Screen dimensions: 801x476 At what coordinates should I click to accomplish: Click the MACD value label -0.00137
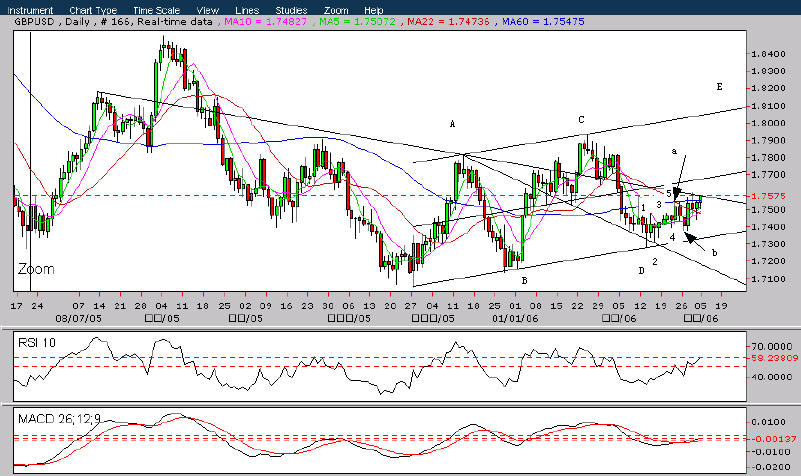tap(774, 439)
